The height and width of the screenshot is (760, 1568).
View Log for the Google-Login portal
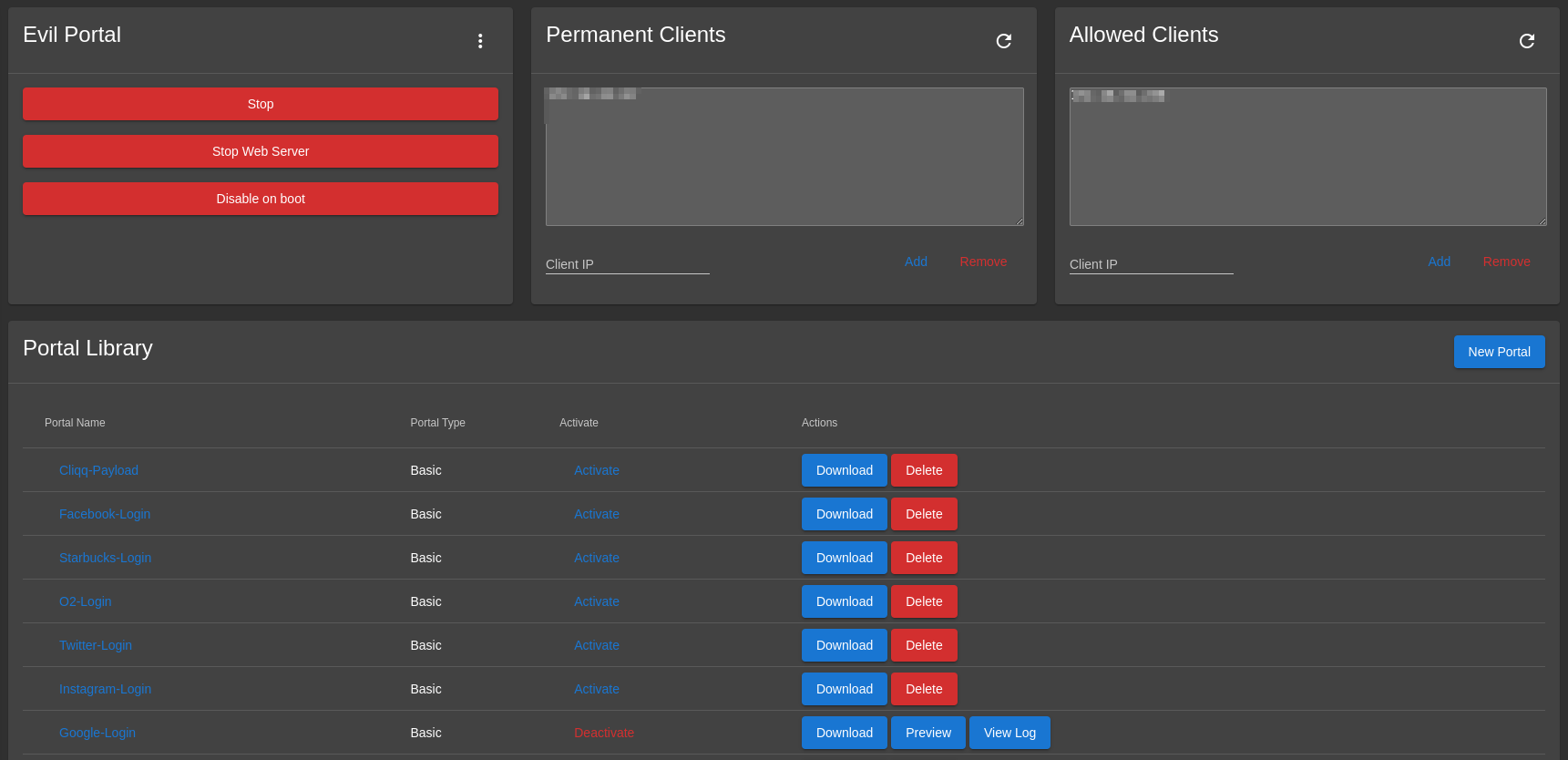point(1009,733)
